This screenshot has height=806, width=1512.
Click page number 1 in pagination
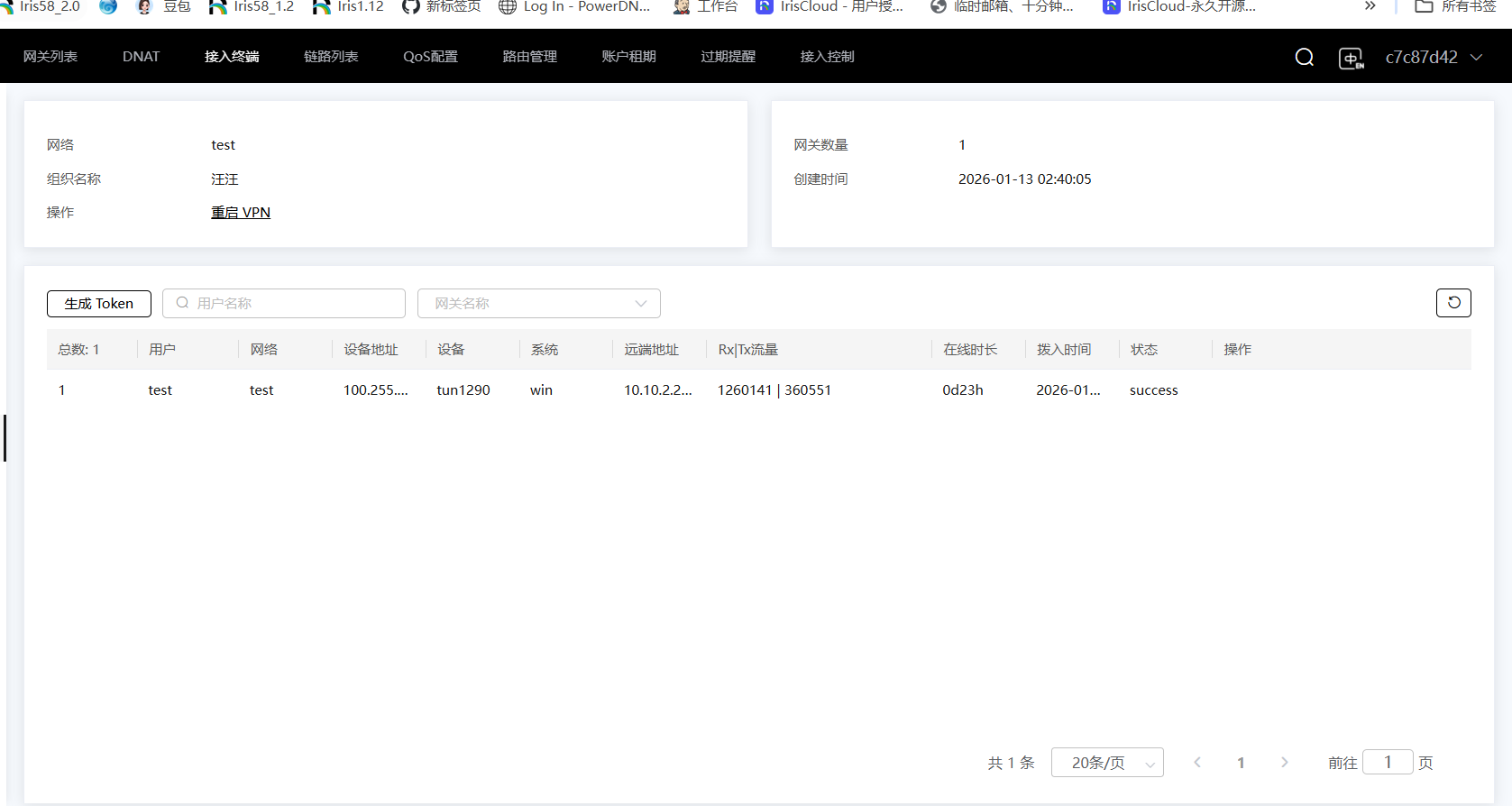pyautogui.click(x=1241, y=763)
